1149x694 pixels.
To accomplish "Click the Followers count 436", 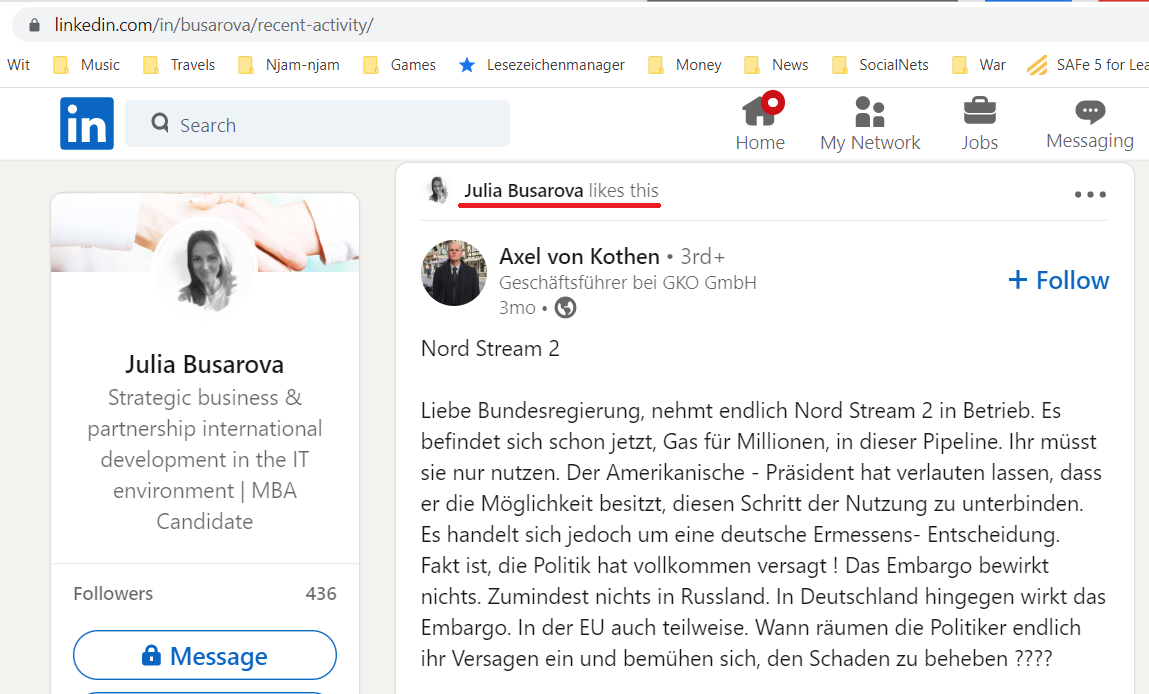I will tap(321, 594).
